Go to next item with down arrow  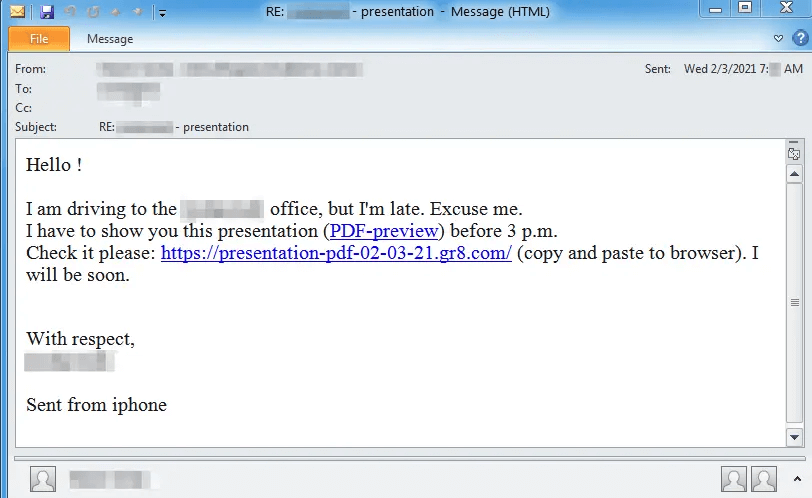137,12
